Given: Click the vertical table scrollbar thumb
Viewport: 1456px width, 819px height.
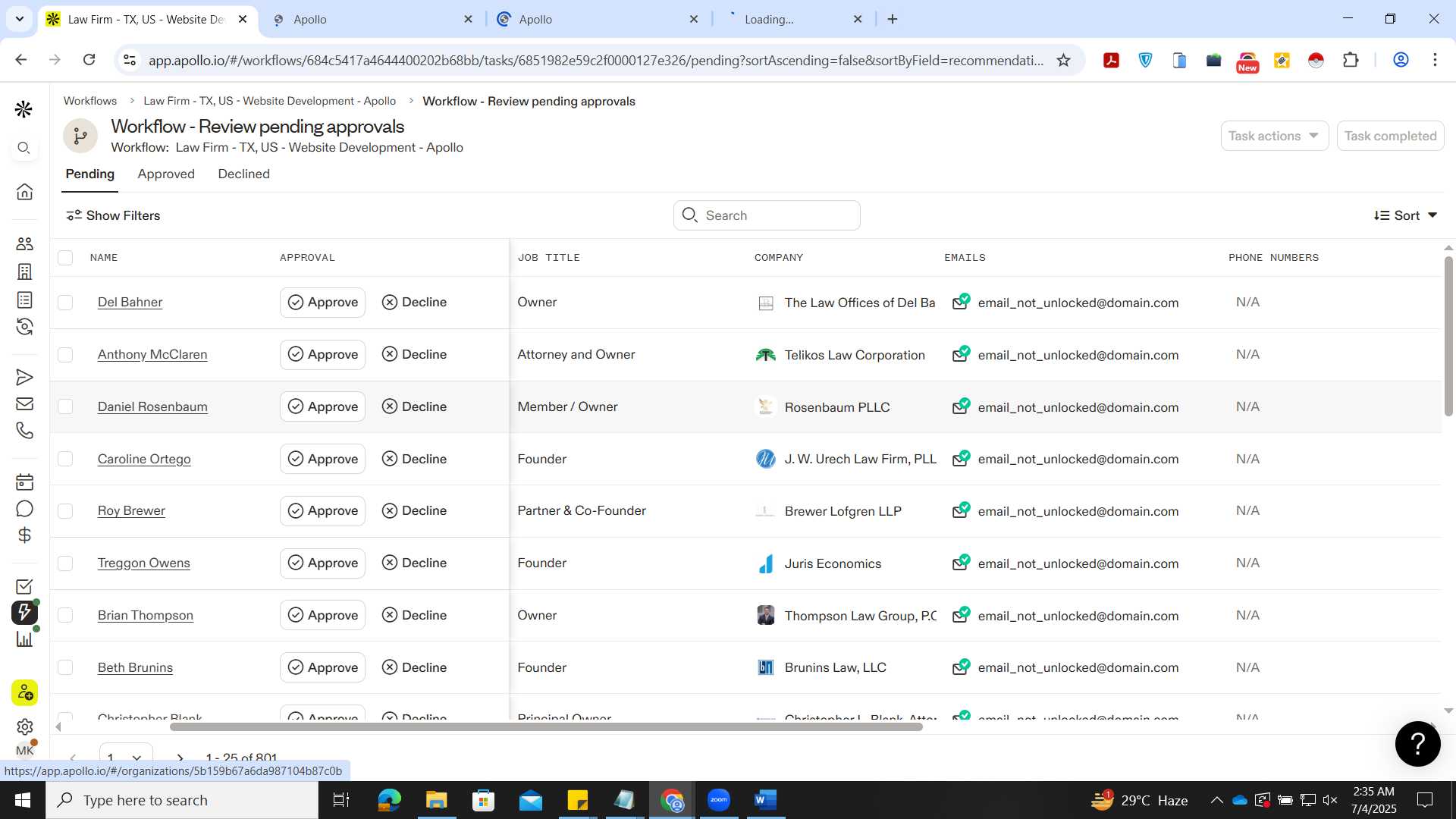Looking at the screenshot, I should (x=1448, y=336).
